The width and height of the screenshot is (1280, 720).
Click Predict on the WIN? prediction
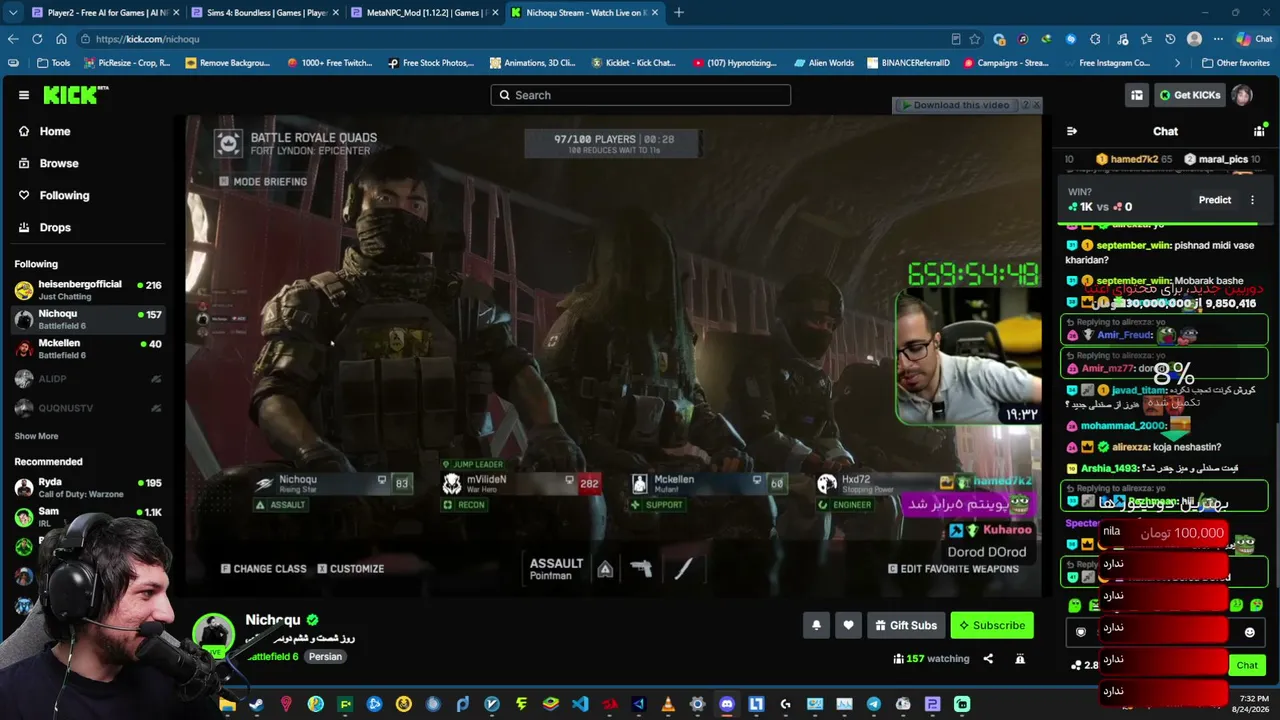pyautogui.click(x=1215, y=200)
